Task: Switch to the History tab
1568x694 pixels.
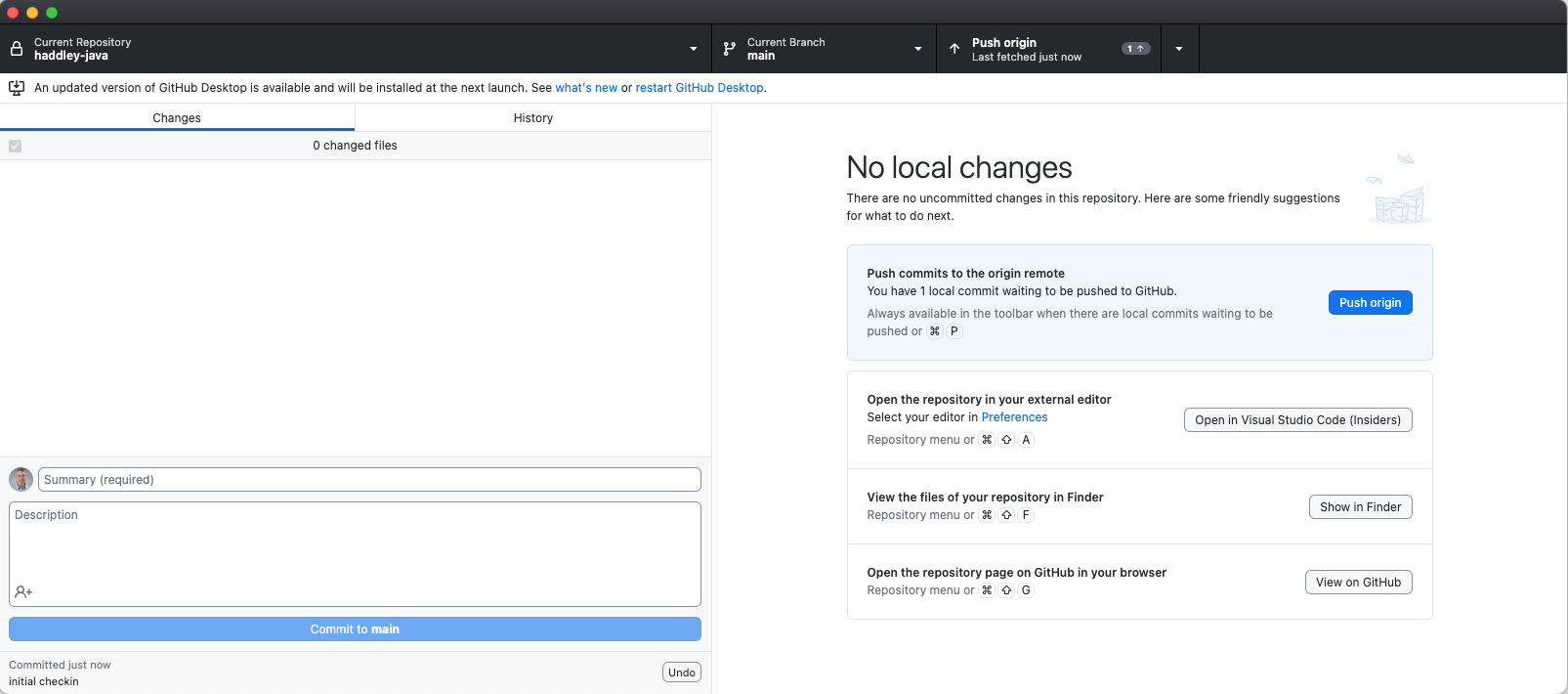Action: click(532, 118)
